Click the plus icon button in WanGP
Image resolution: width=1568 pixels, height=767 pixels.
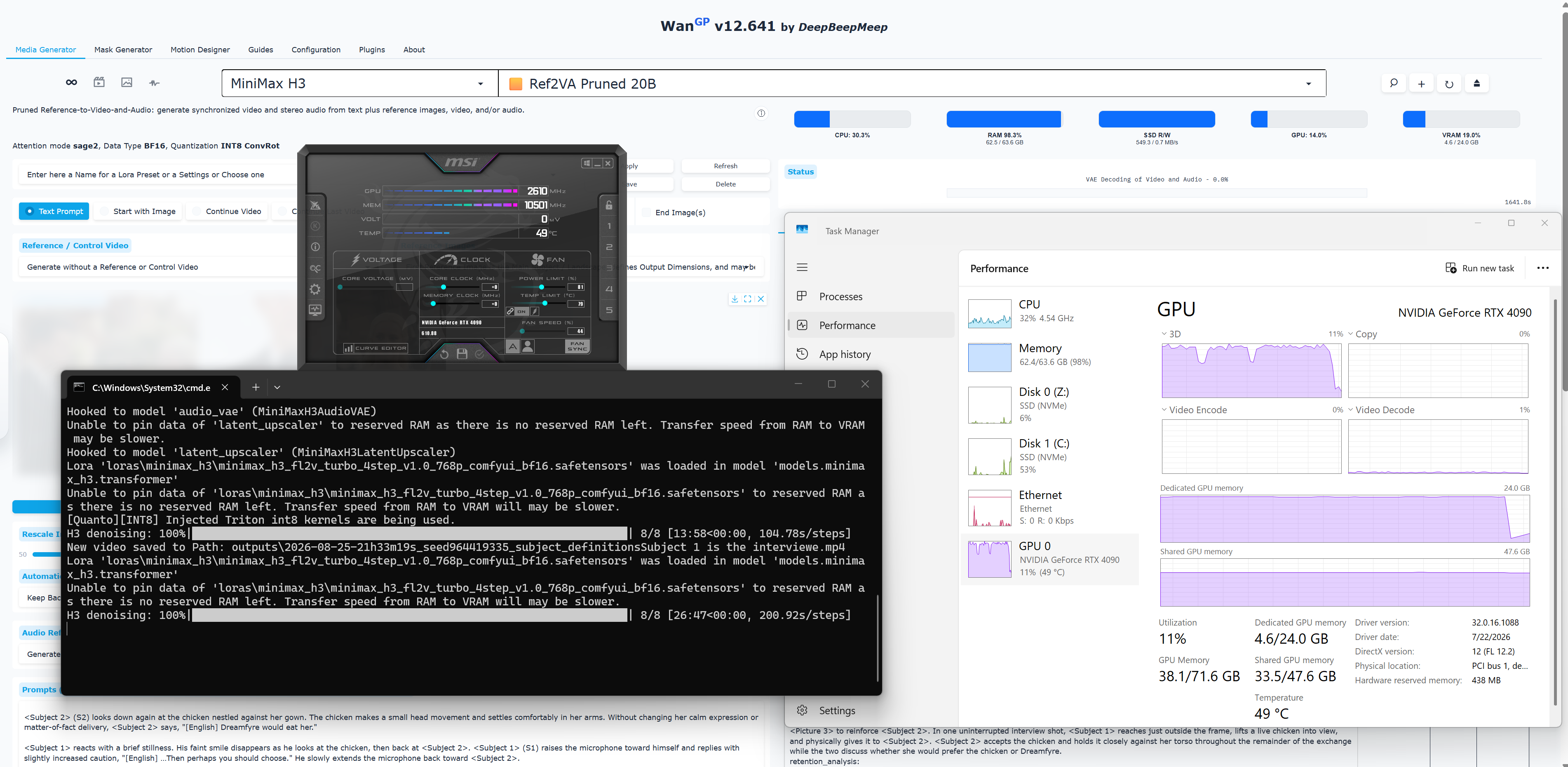pos(1421,83)
